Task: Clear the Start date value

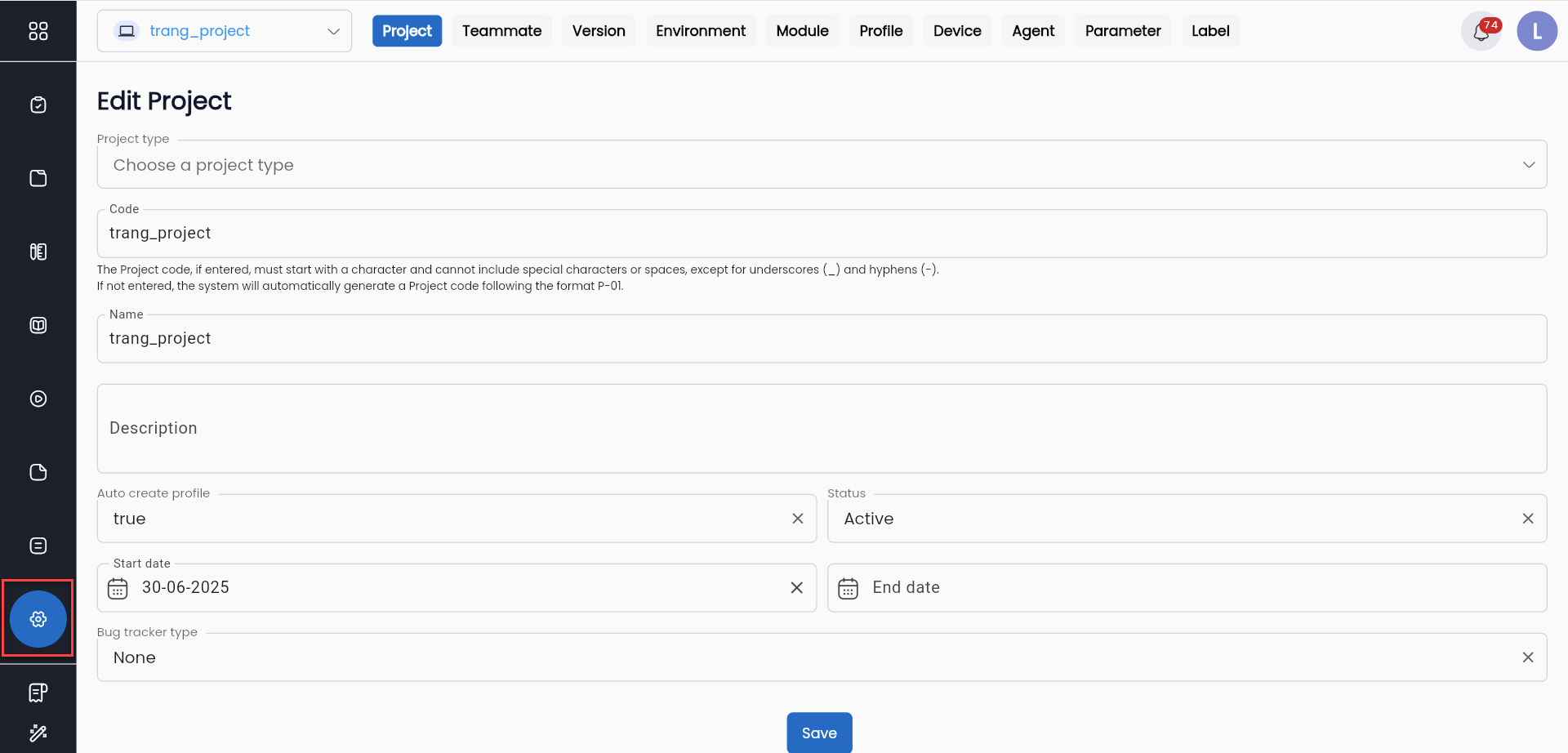Action: click(796, 588)
